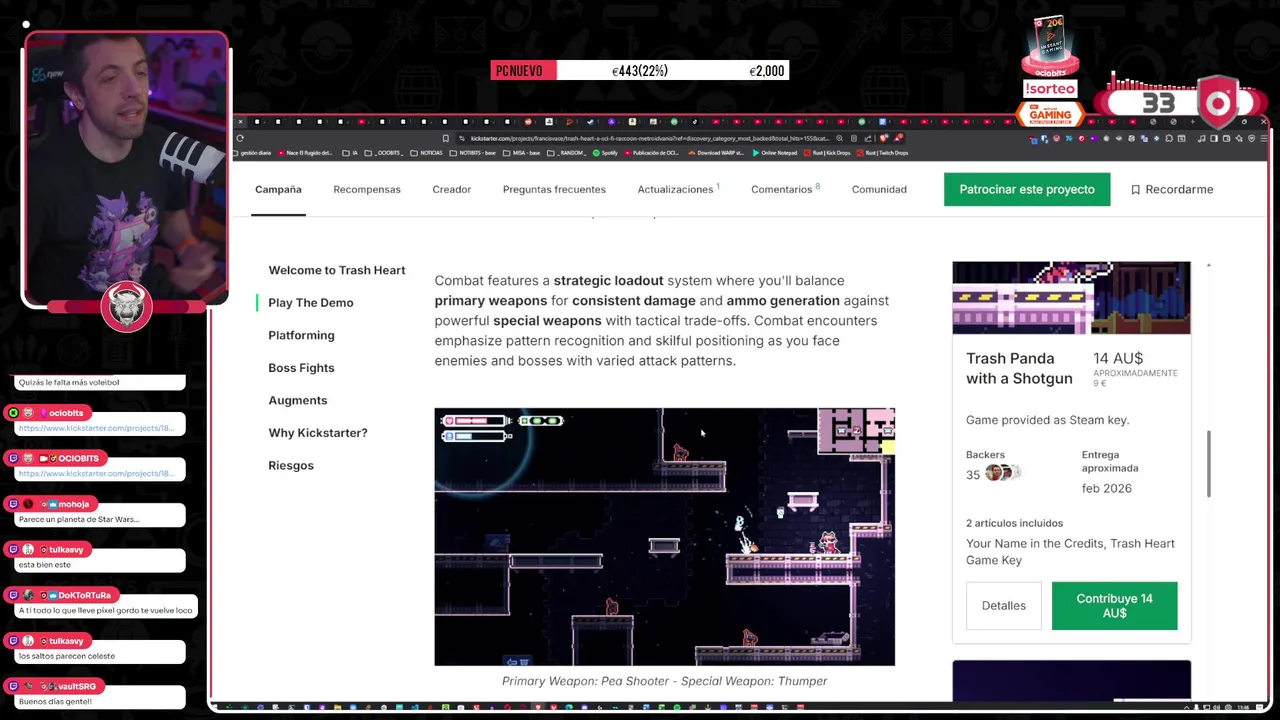Open the MISA - base bookmarks folder
Screen dimensions: 1280x720
coord(521,153)
